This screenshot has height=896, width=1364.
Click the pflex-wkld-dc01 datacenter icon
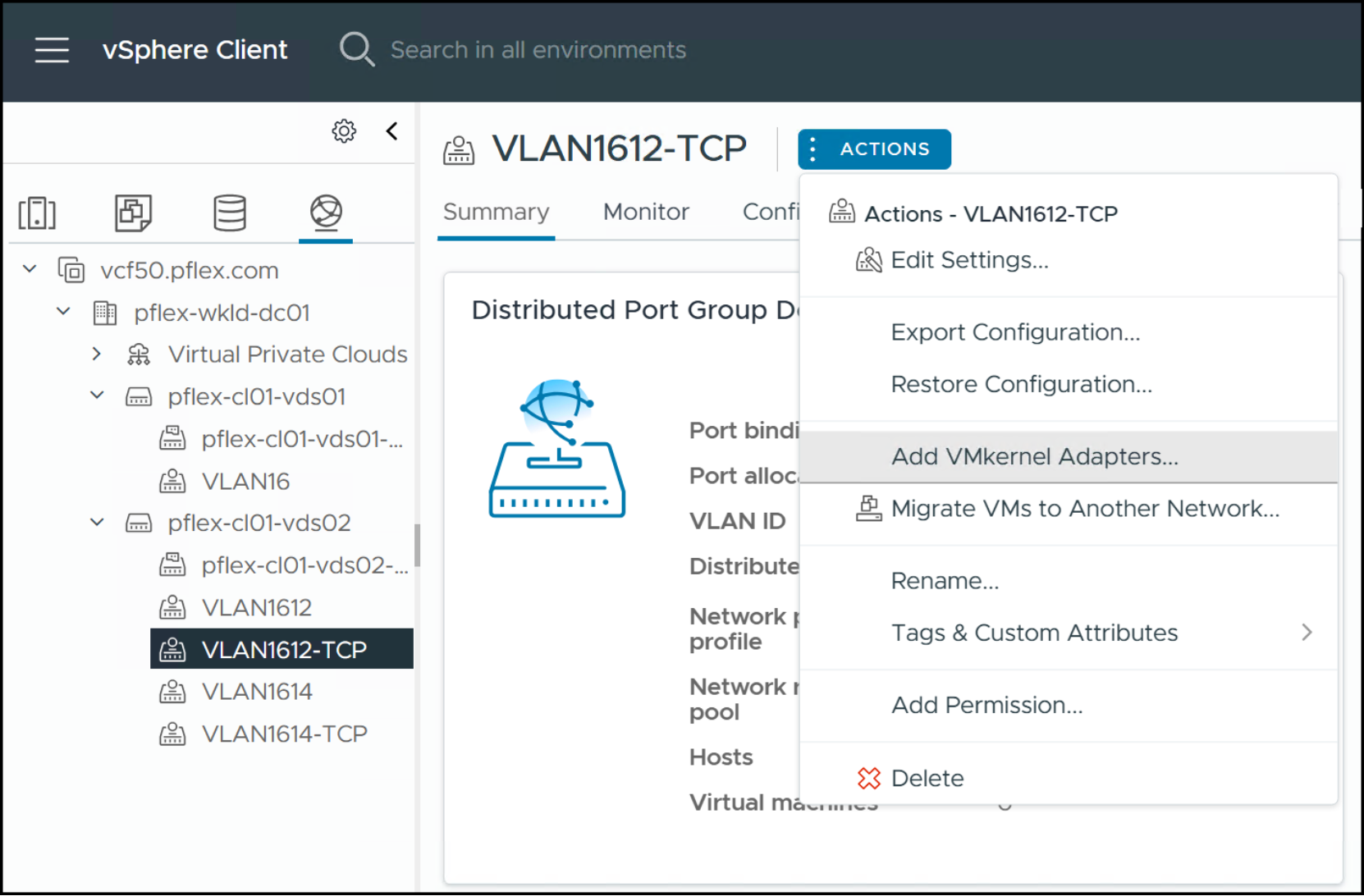(105, 313)
